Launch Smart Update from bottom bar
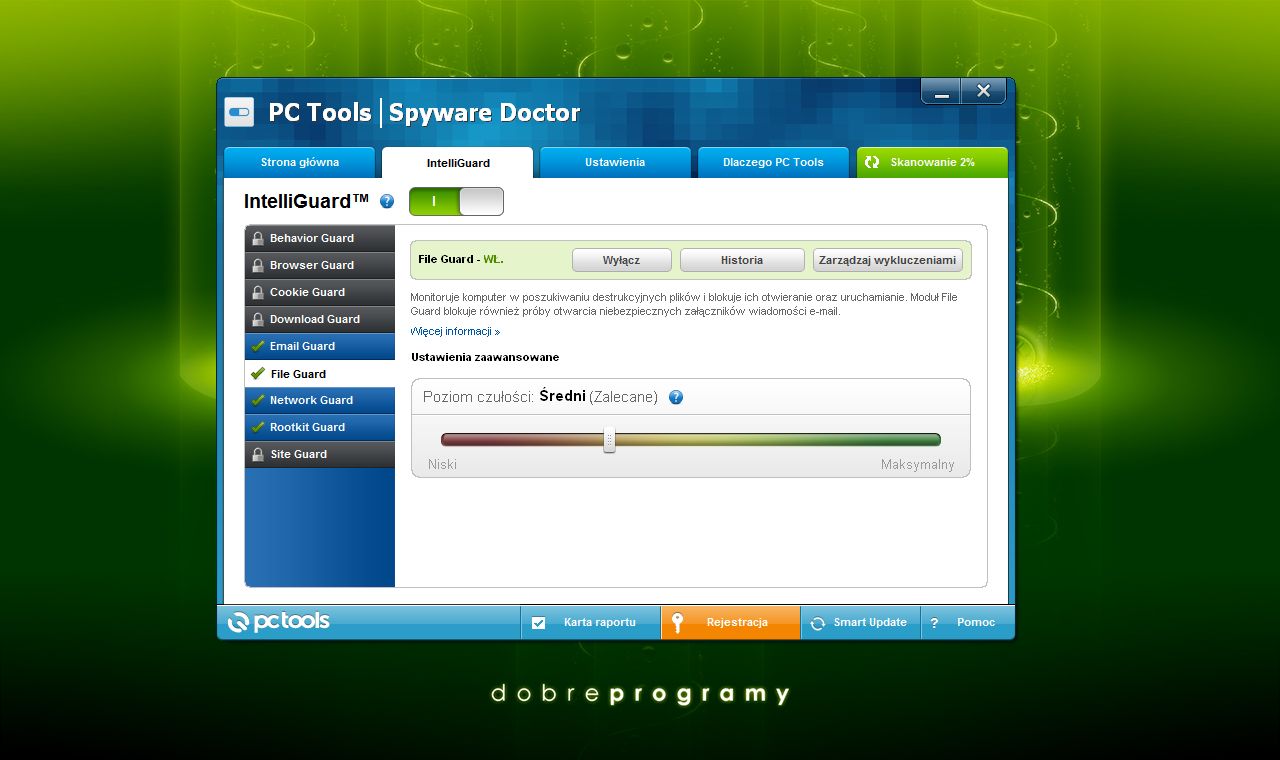 point(861,622)
